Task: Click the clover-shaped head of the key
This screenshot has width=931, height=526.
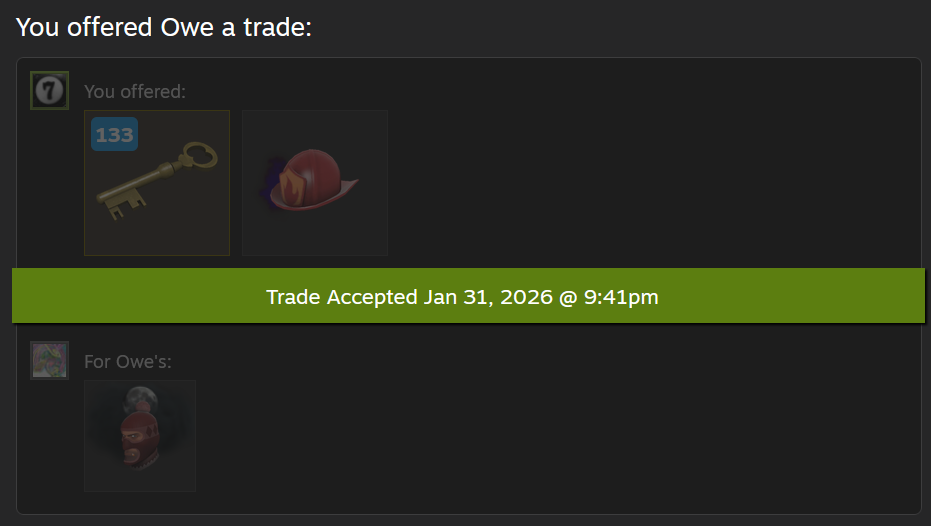Action: (x=200, y=156)
